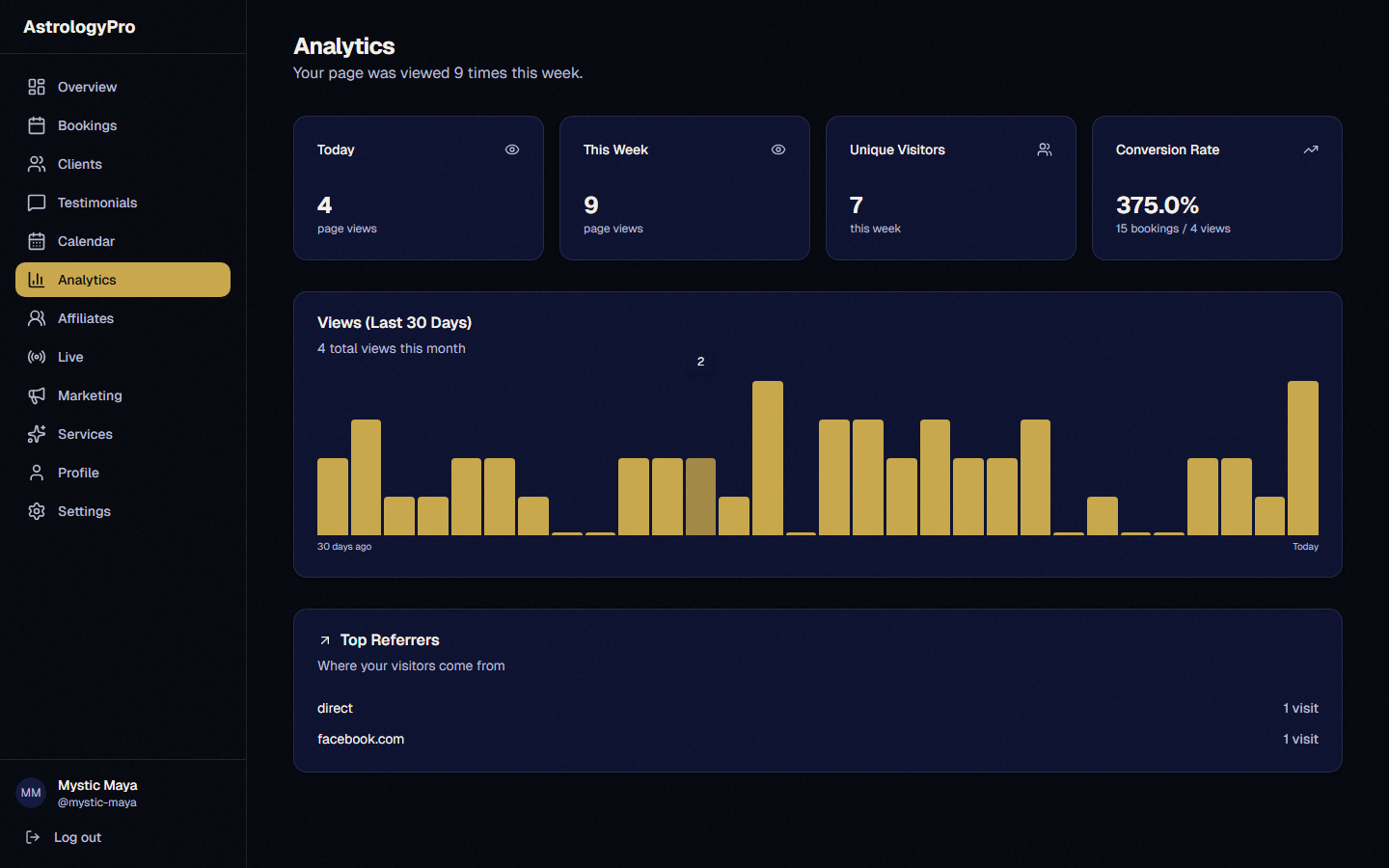This screenshot has height=868, width=1389.
Task: Click the Conversion Rate trend arrow icon
Action: click(1310, 149)
